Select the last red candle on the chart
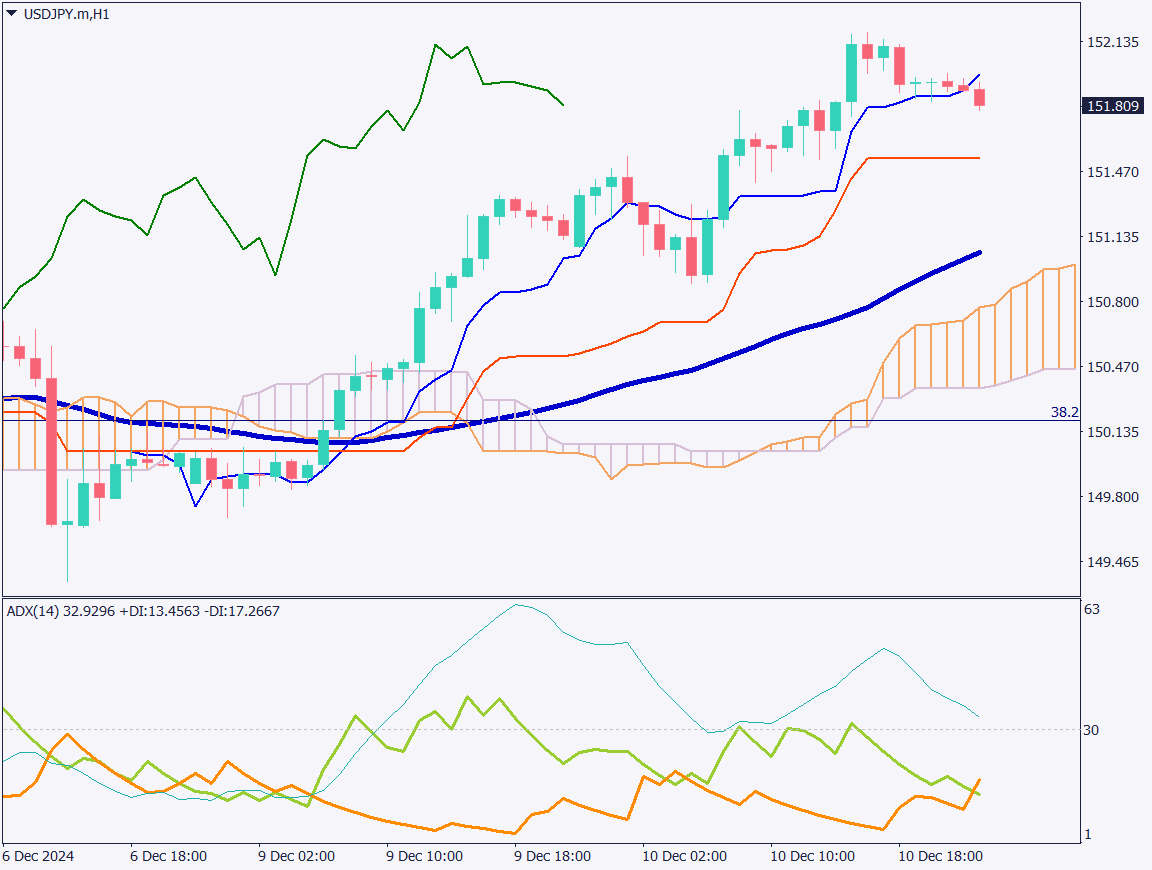 tap(980, 97)
